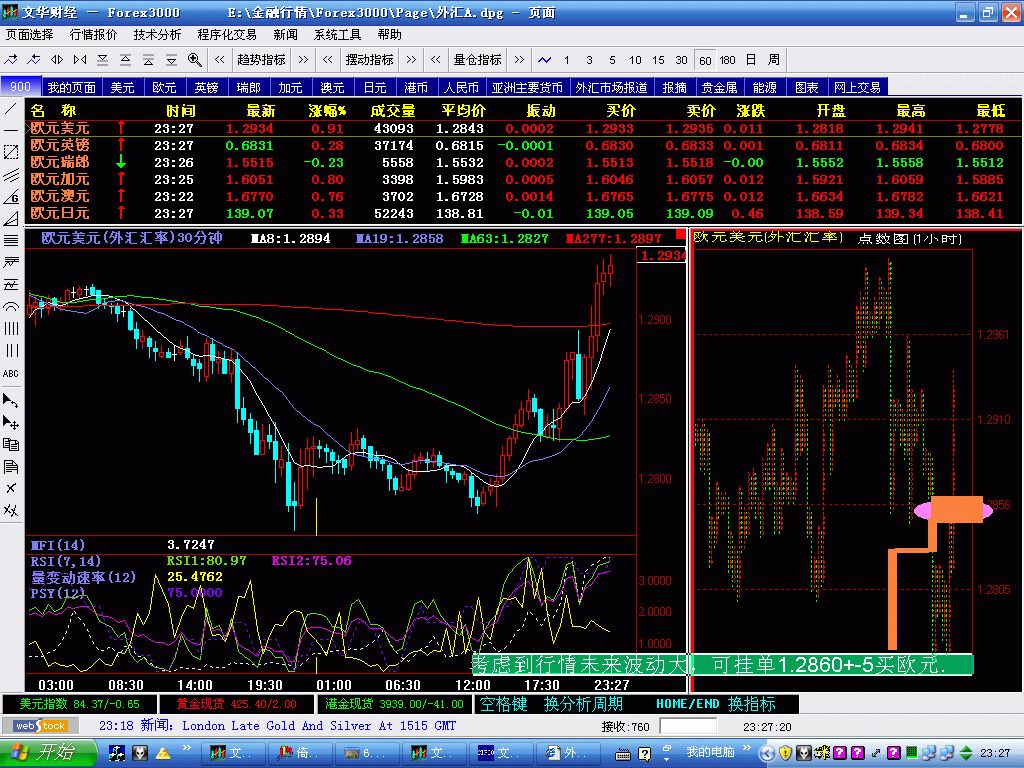Screen dimensions: 1024x768
Task: Select the arc curve drawing tool
Action: point(11,306)
